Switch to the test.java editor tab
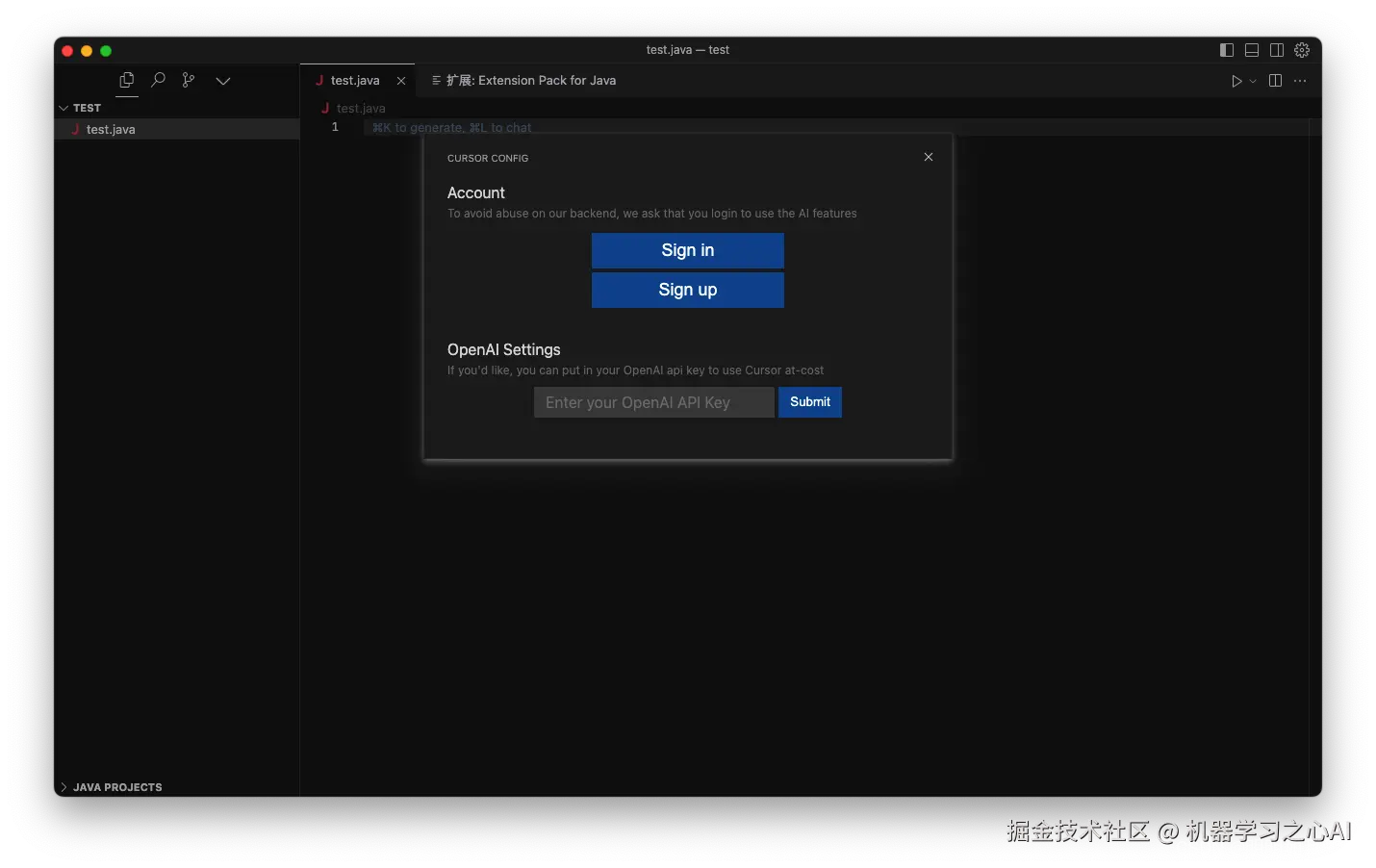 (355, 81)
